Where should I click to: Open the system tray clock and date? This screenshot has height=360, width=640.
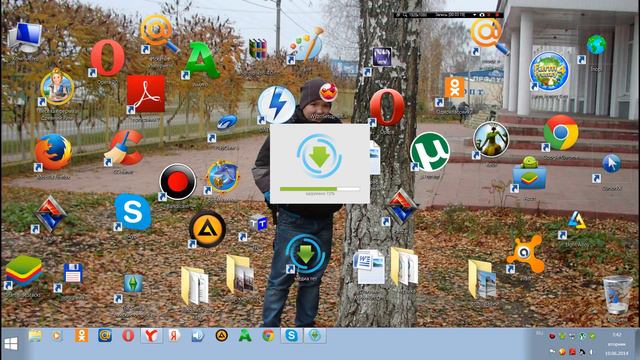(x=617, y=344)
